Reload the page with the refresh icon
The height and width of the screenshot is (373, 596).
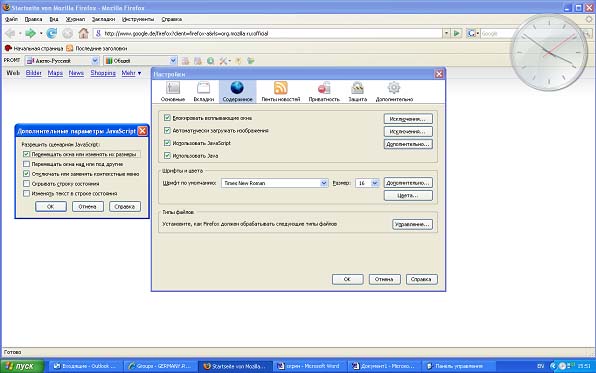[51, 33]
